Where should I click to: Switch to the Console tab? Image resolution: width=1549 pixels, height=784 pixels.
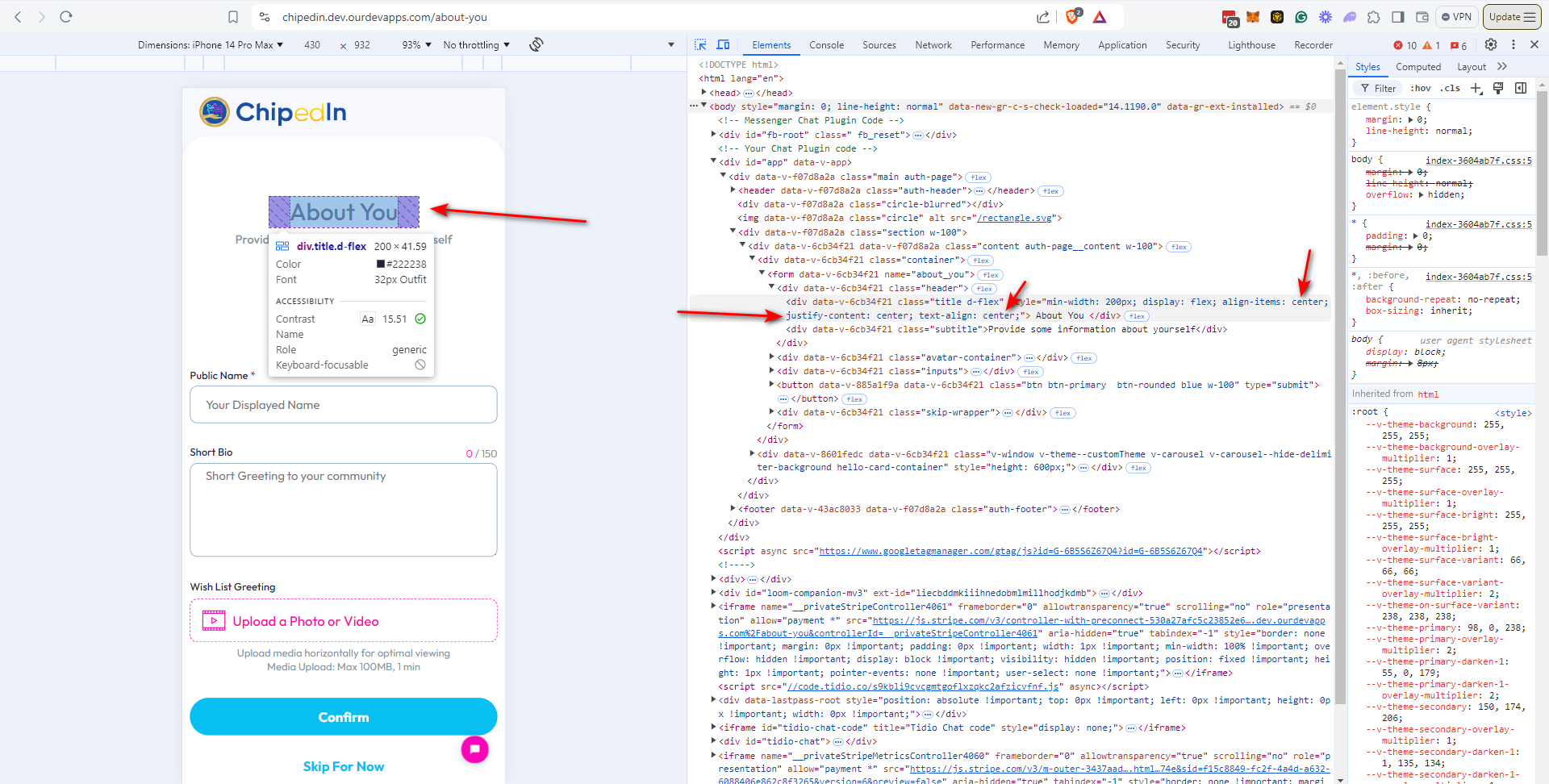click(826, 45)
